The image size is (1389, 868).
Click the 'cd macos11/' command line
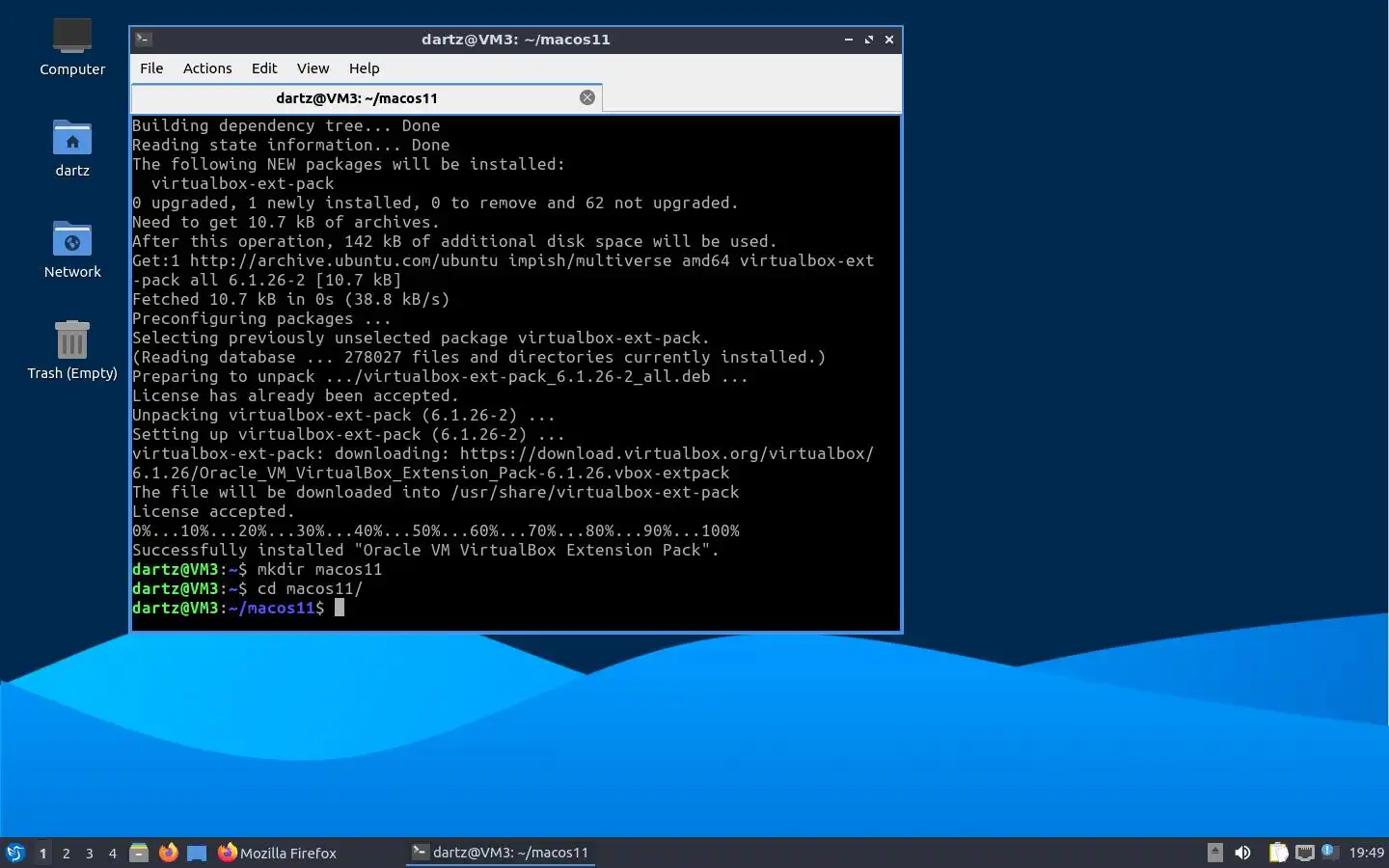[248, 588]
